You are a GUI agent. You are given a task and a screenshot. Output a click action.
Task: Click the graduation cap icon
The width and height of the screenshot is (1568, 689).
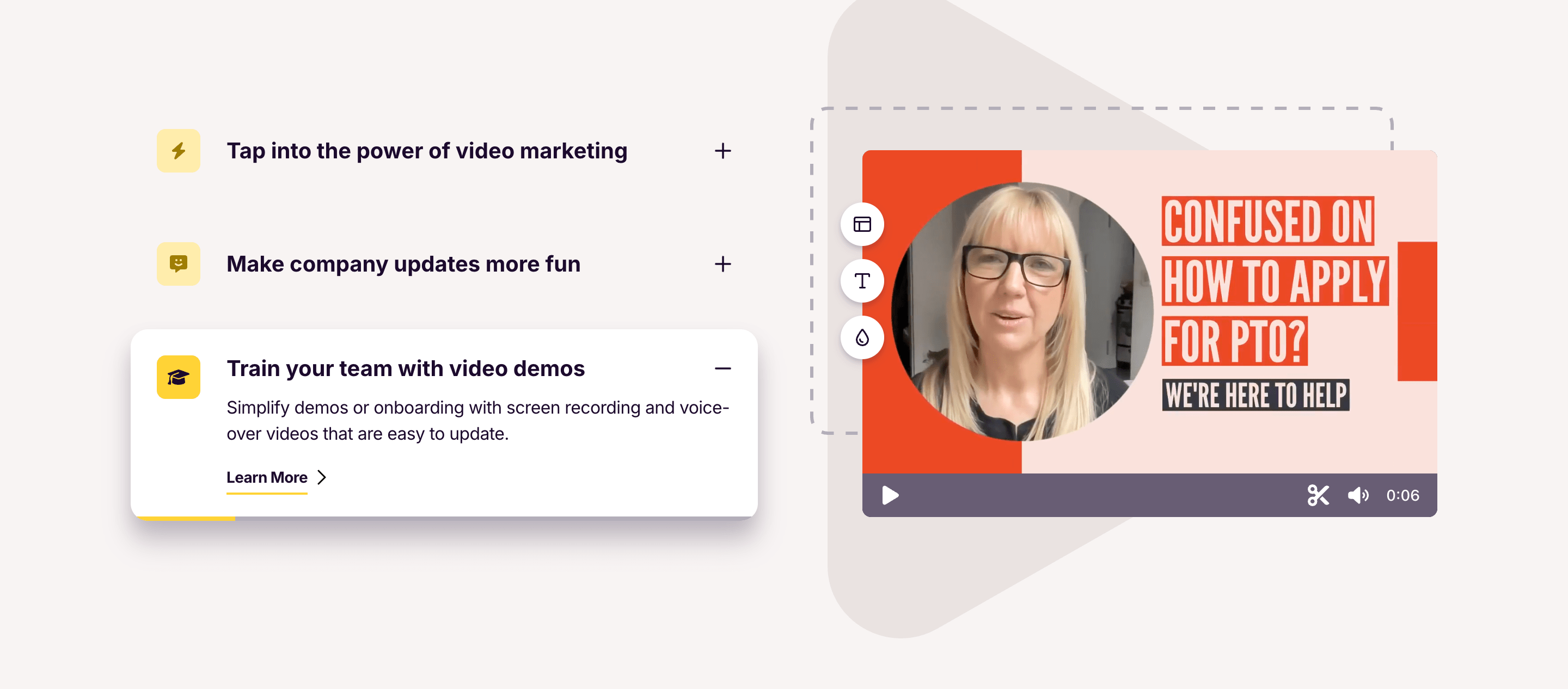click(x=179, y=377)
